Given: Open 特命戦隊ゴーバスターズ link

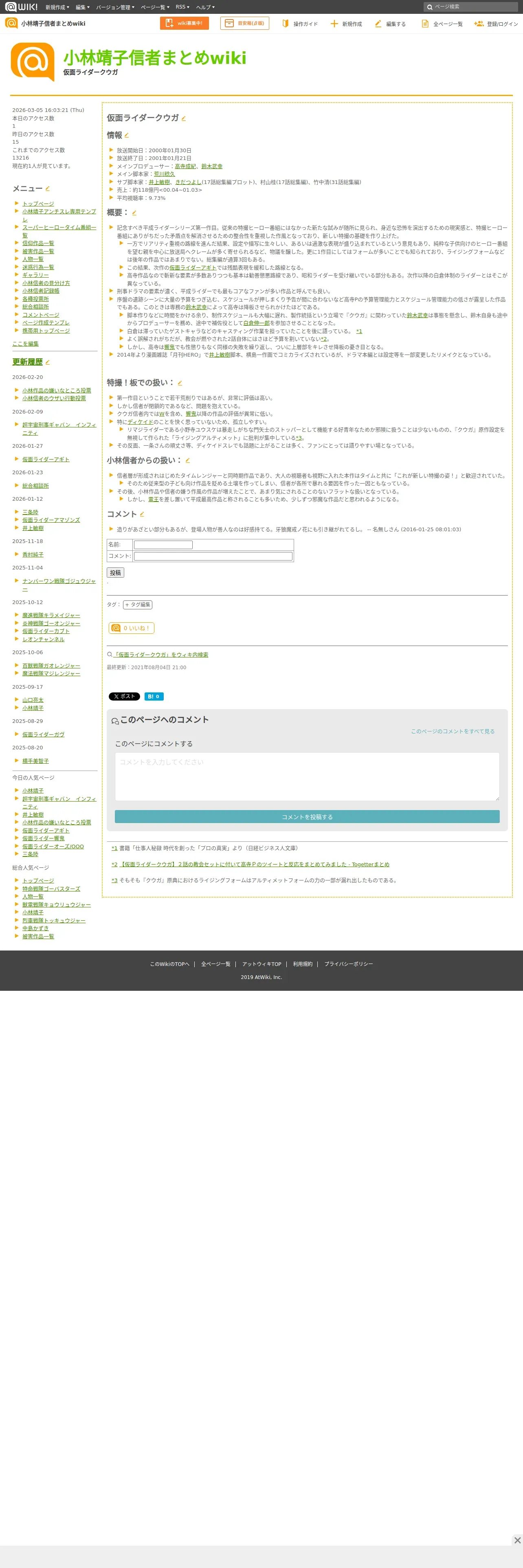Looking at the screenshot, I should (x=51, y=889).
